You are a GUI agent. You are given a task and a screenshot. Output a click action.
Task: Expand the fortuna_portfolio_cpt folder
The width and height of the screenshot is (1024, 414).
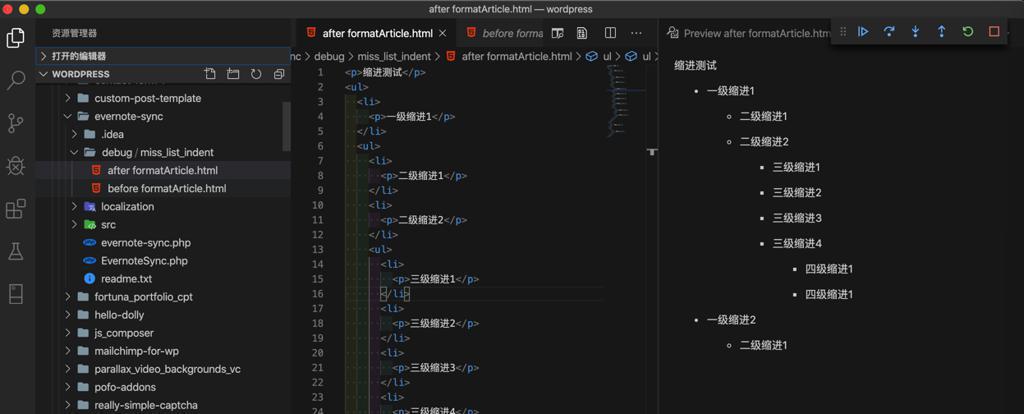67,296
